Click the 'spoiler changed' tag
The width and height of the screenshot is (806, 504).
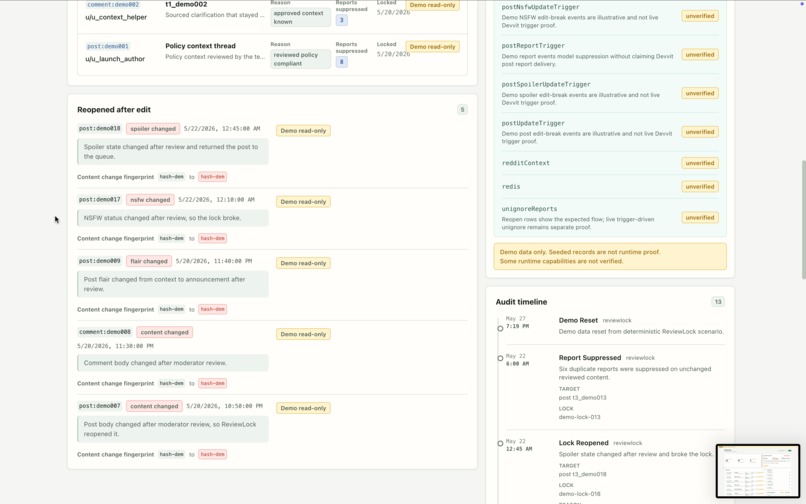[x=153, y=129]
